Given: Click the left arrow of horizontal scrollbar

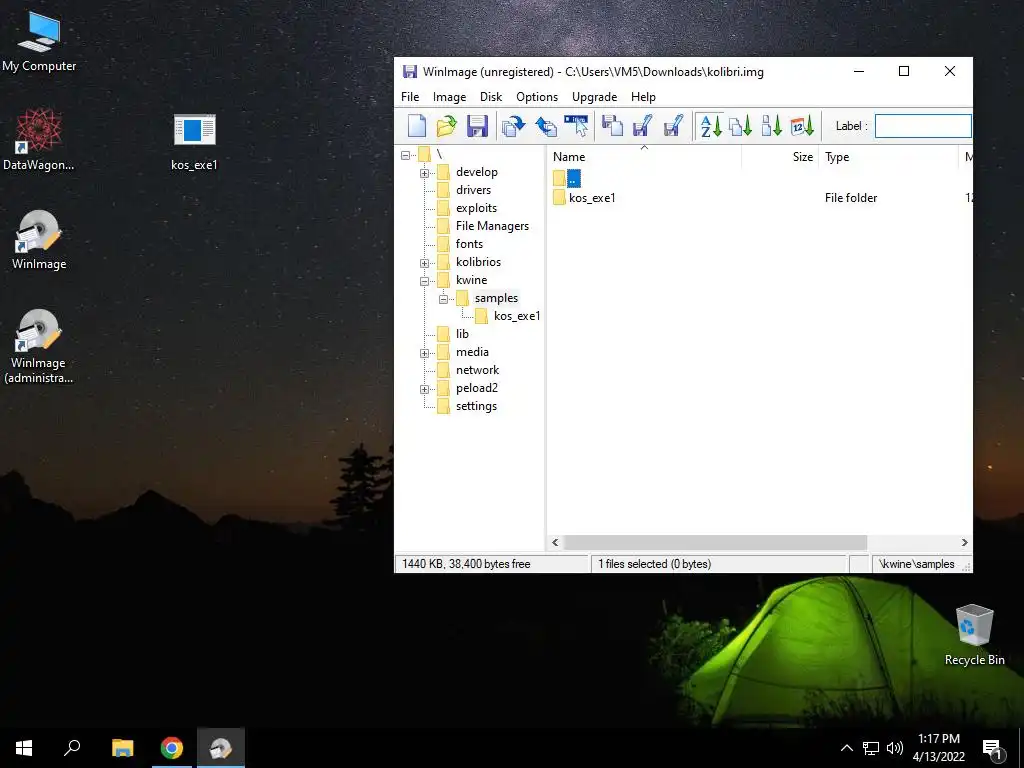Looking at the screenshot, I should tap(555, 543).
